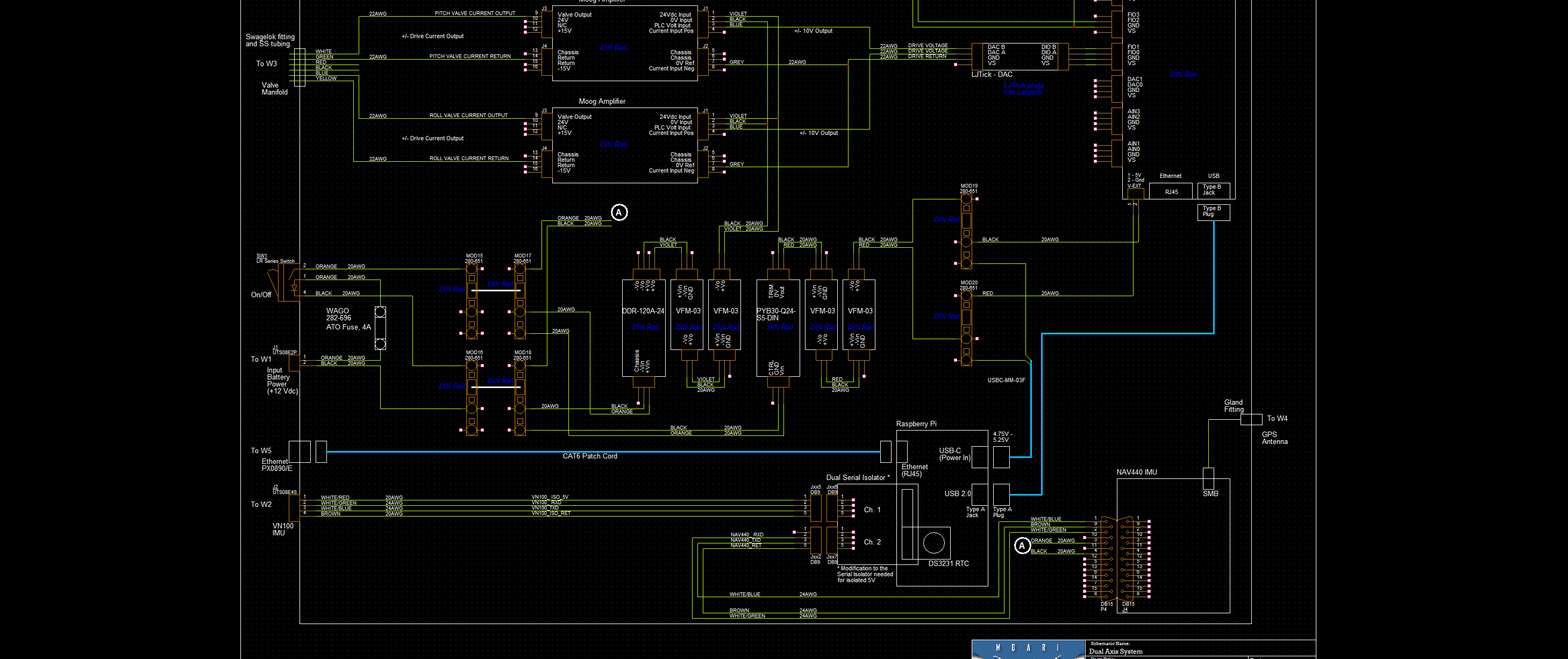Select the MOD15 terminal block label
The width and height of the screenshot is (1568, 659).
point(474,259)
